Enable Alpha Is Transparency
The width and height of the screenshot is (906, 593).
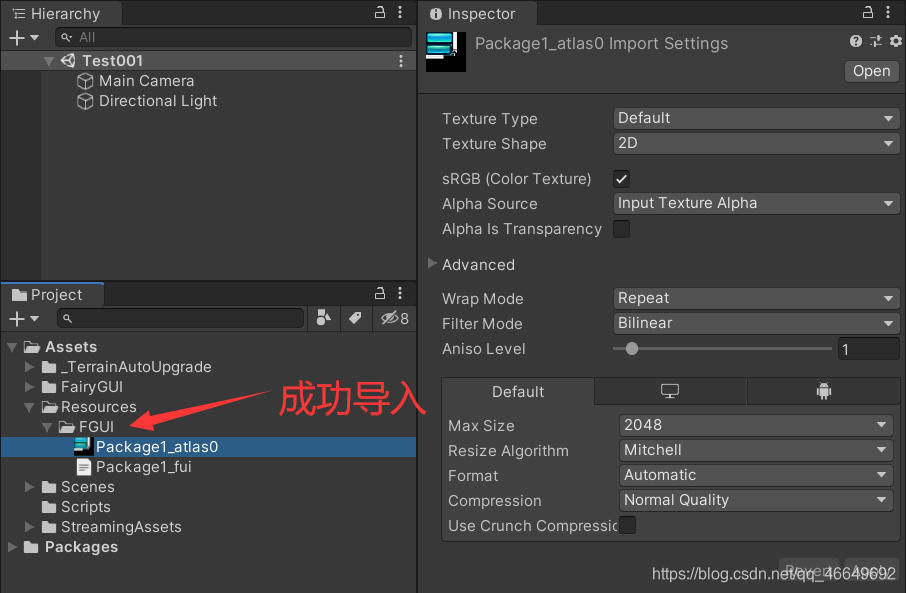click(x=621, y=229)
